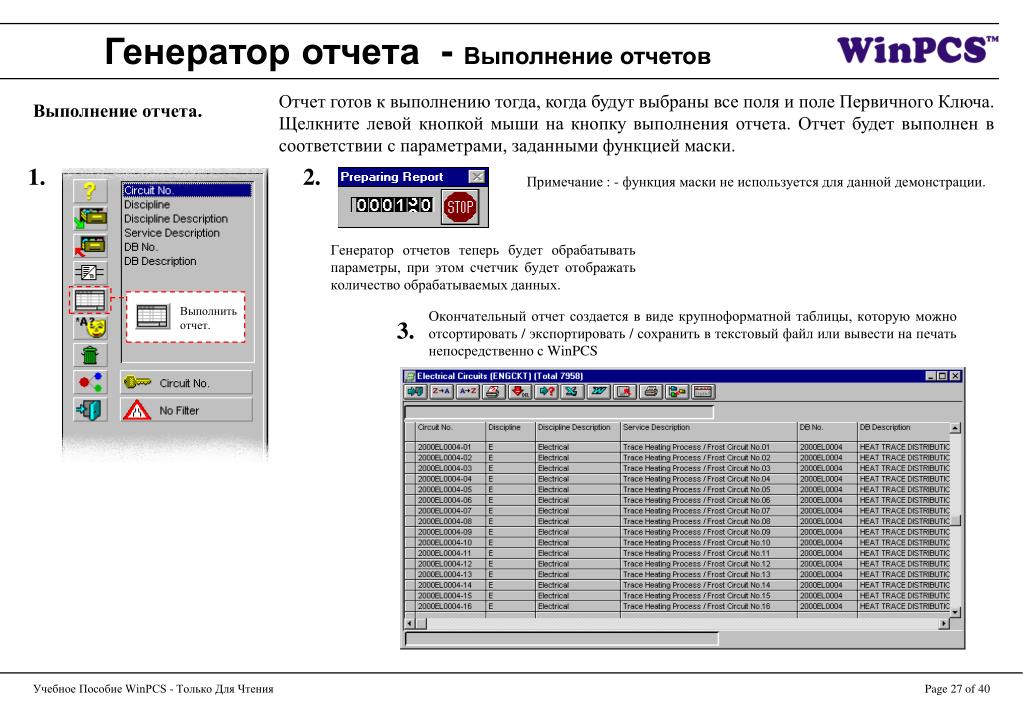
Task: Click the colored dots relation icon
Action: pos(90,382)
